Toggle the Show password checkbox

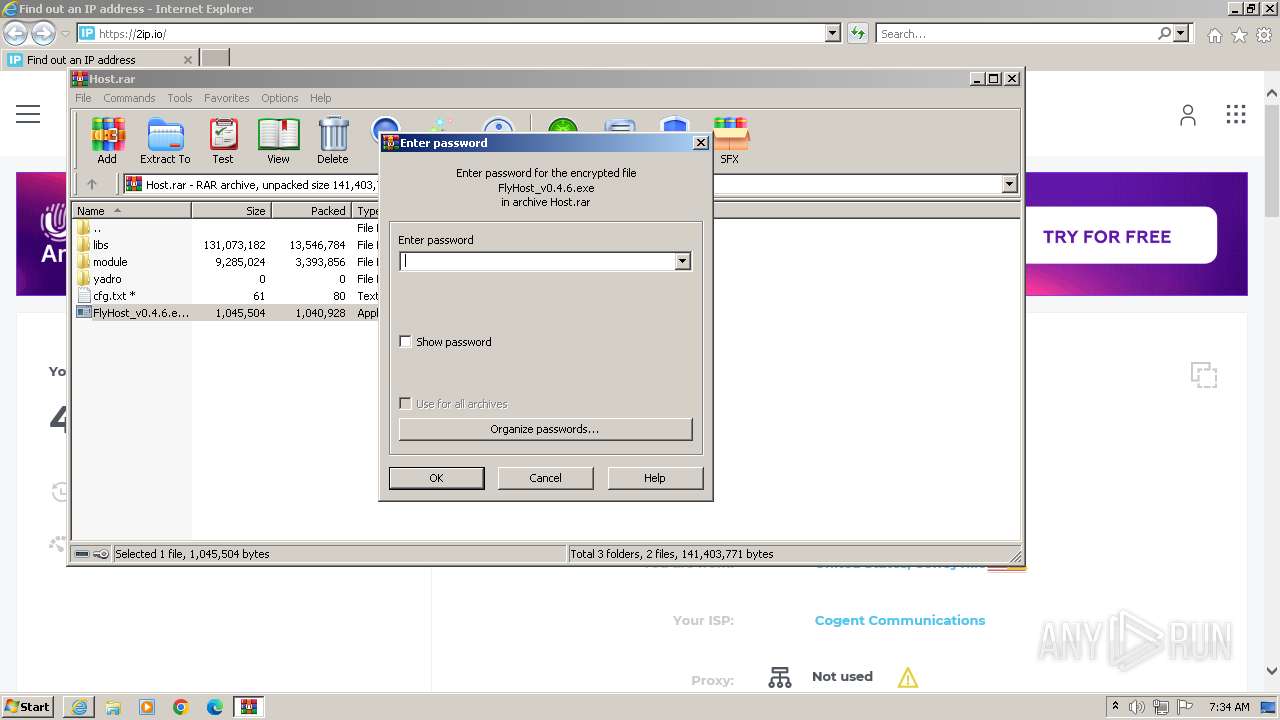(x=405, y=342)
